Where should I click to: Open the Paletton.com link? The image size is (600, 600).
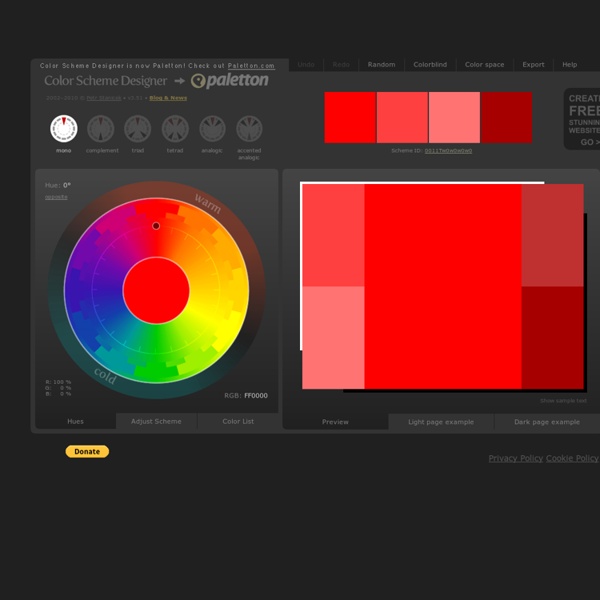point(251,66)
